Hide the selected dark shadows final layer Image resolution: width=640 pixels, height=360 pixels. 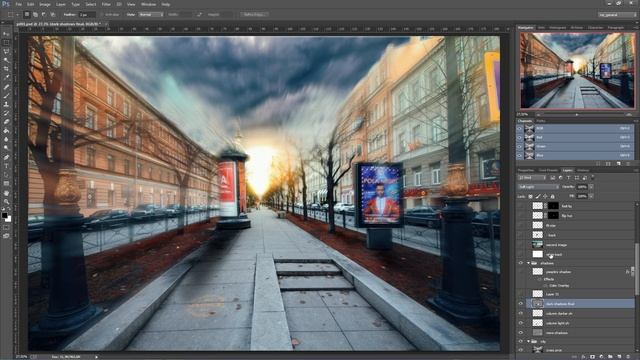tap(520, 304)
